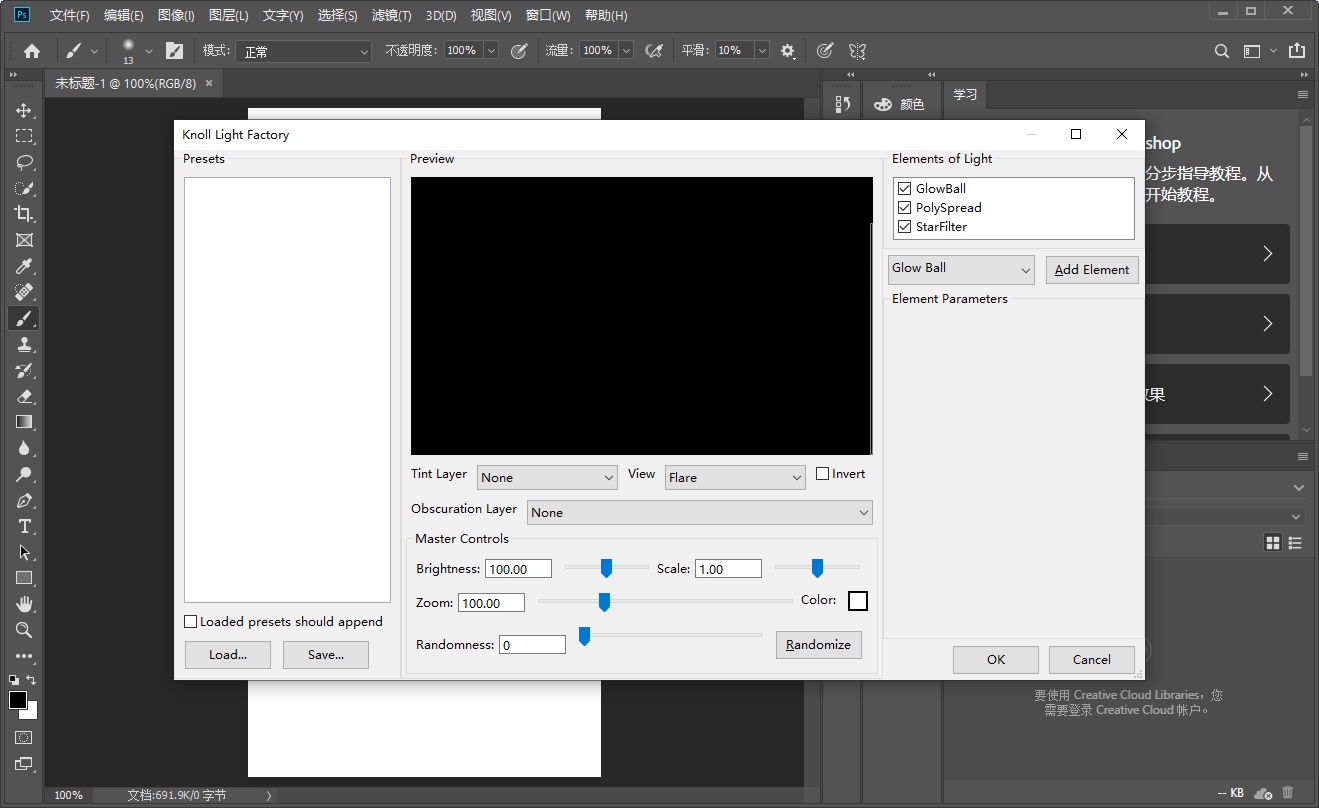This screenshot has width=1319, height=808.
Task: Click the Add Element button
Action: (1092, 270)
